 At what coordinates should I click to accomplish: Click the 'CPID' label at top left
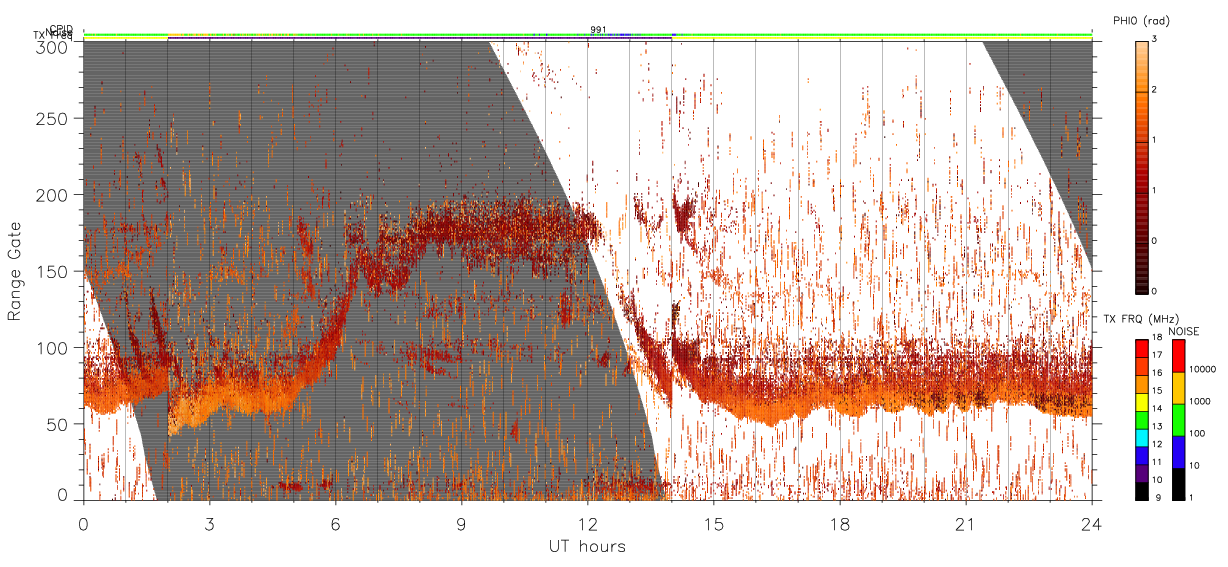tap(61, 30)
